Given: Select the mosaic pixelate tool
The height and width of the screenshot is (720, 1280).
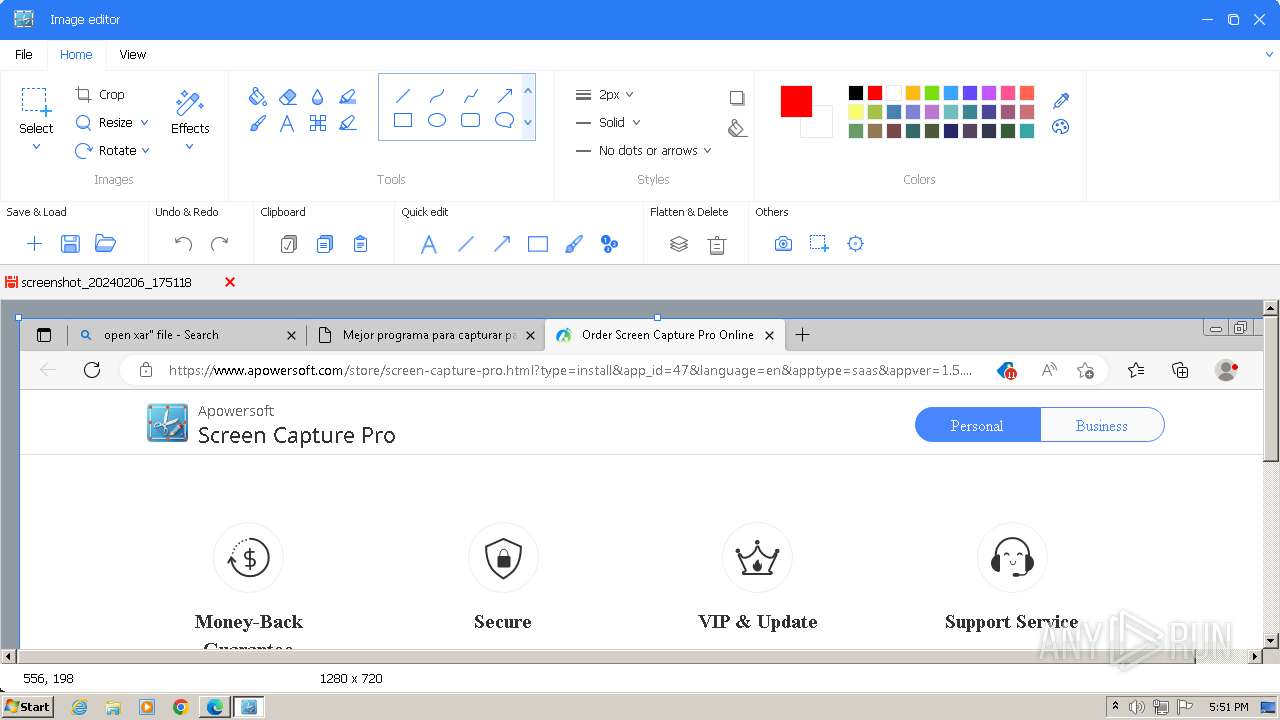Looking at the screenshot, I should tap(318, 123).
